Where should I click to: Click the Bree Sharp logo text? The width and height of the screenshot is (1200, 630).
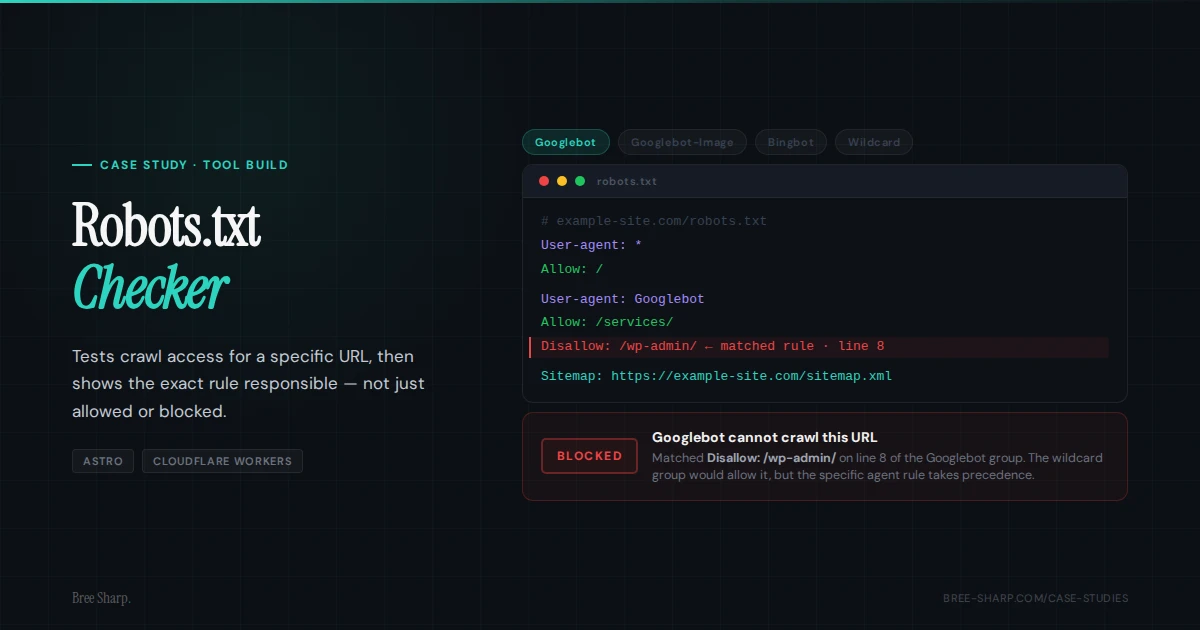coord(101,598)
